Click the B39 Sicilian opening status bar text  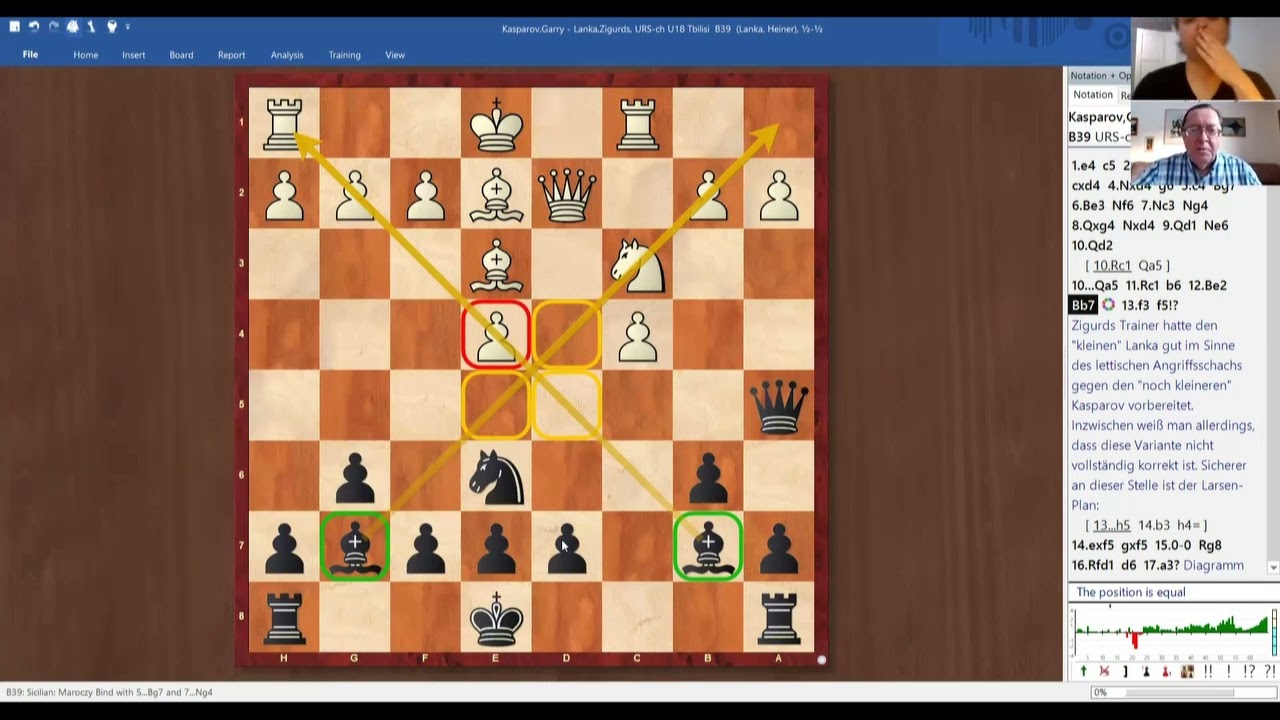109,692
